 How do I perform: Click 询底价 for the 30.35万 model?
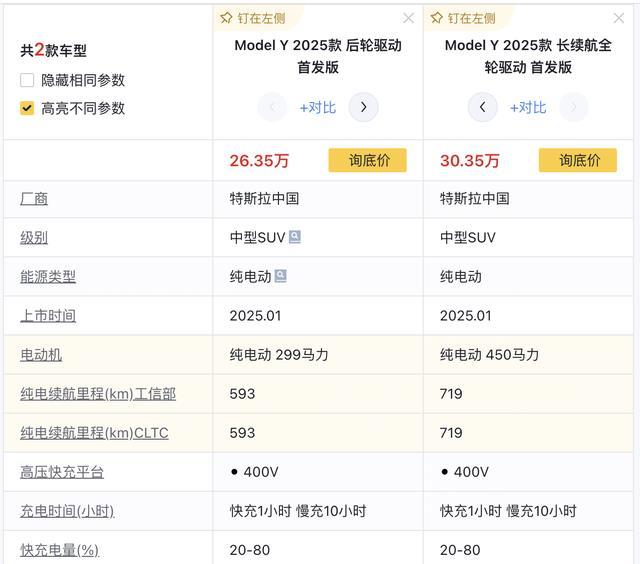(578, 160)
